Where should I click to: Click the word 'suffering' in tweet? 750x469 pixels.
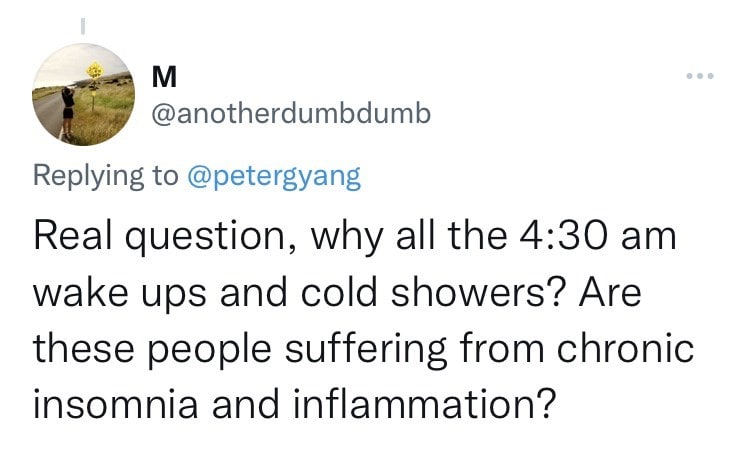366,349
